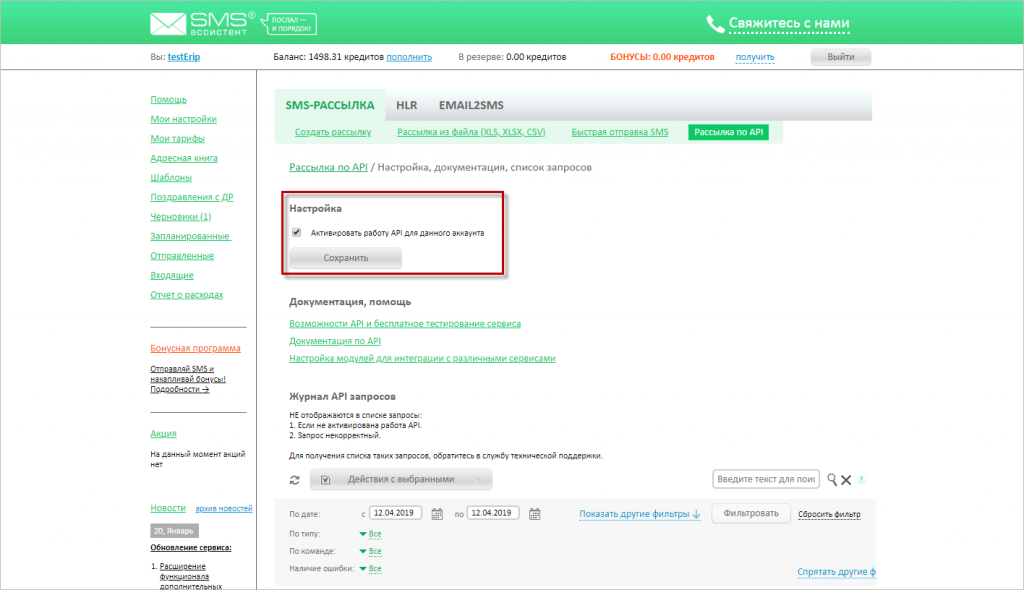This screenshot has width=1024, height=590.
Task: Click the 20, Январь news date label
Action: pyautogui.click(x=174, y=531)
